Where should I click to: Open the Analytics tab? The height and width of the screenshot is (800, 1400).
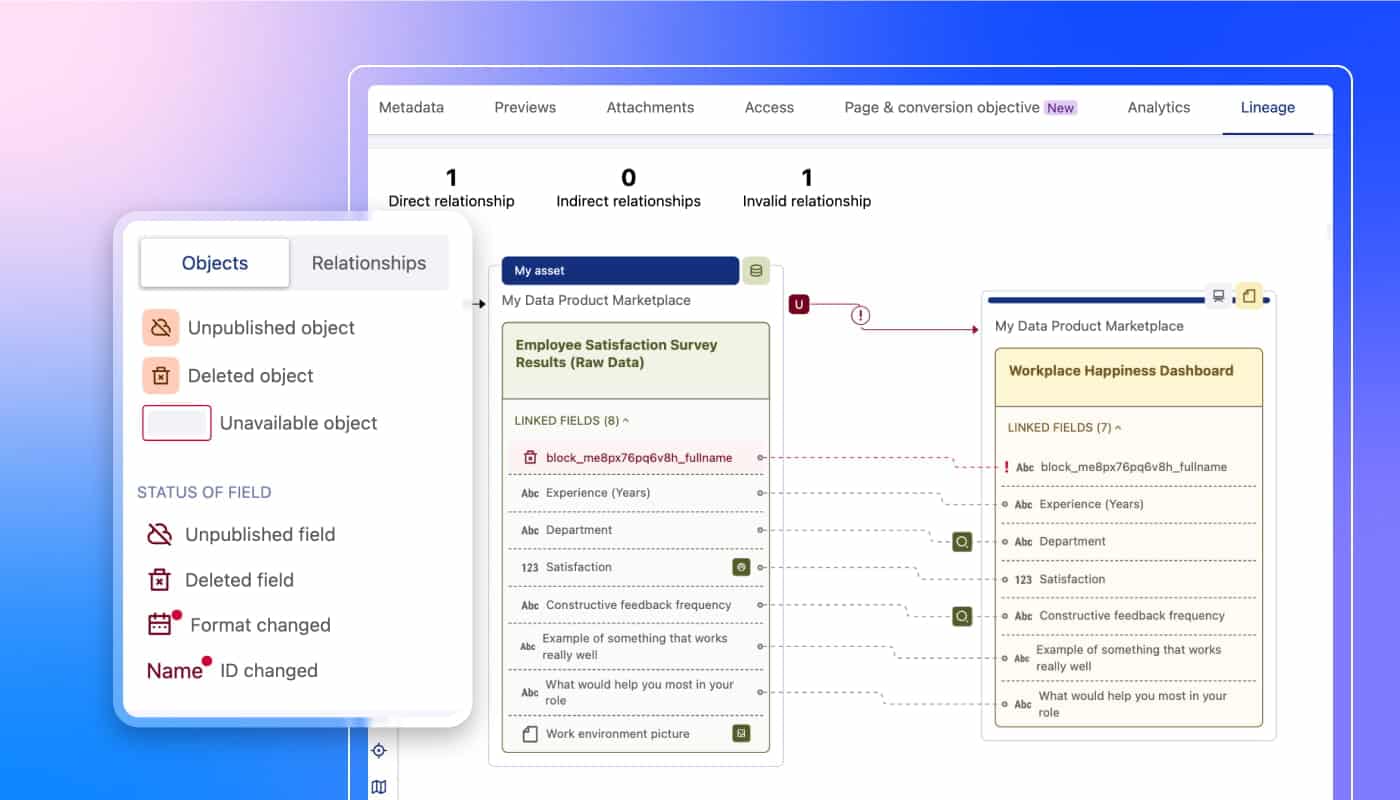coord(1158,108)
